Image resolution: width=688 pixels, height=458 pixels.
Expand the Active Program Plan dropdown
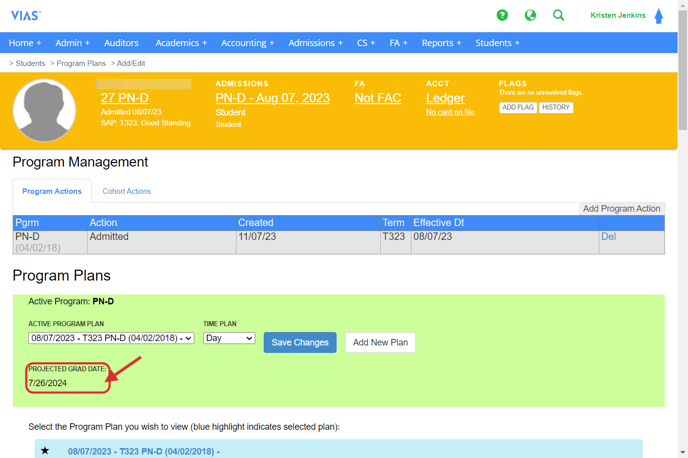tap(111, 338)
